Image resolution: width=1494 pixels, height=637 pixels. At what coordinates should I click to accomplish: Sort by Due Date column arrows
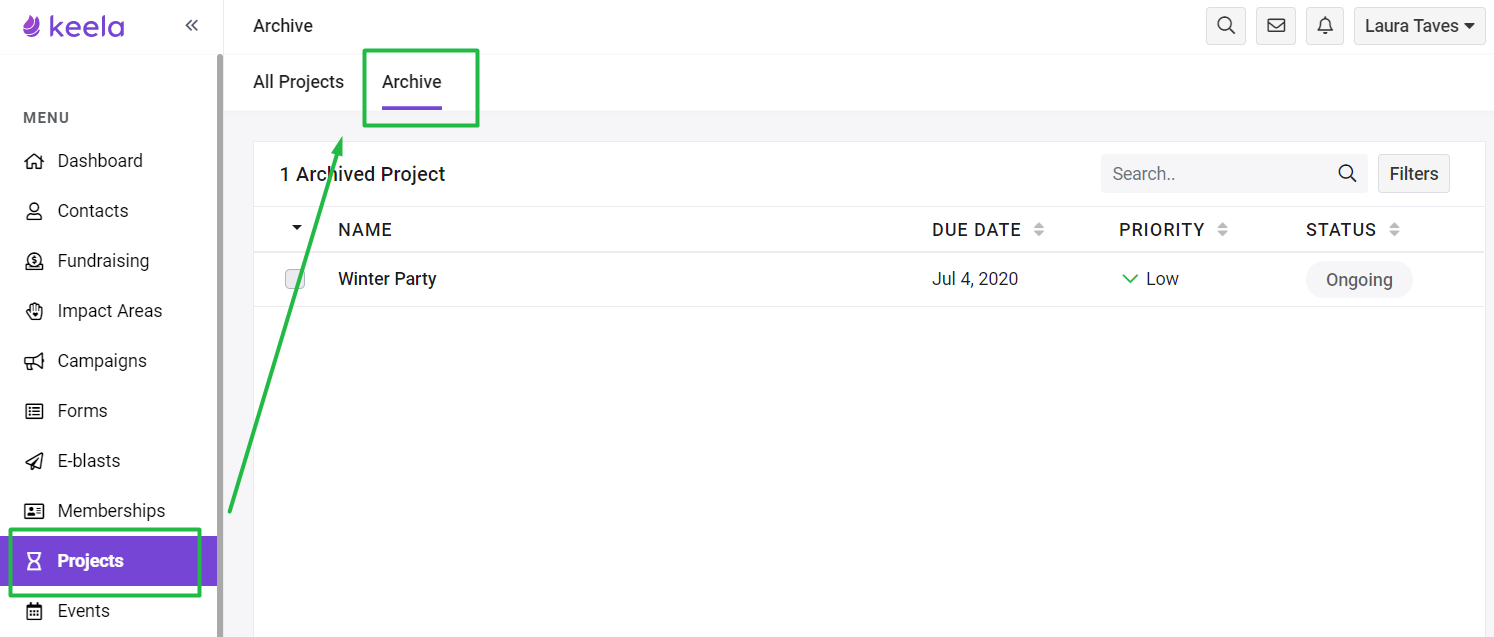pos(1039,230)
